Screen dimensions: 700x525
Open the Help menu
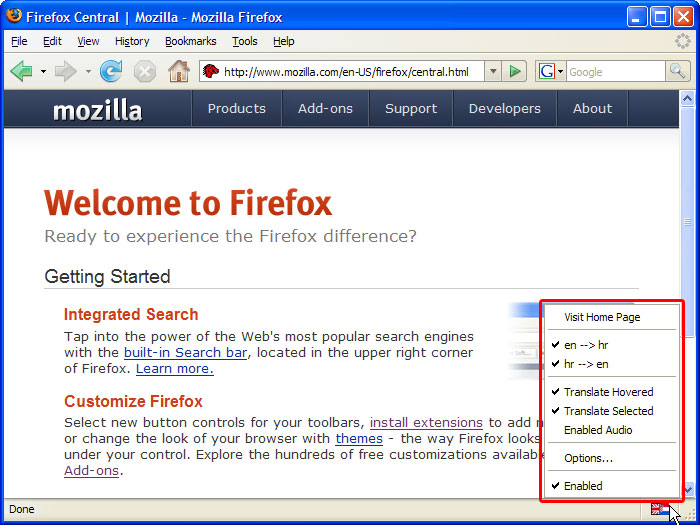click(x=283, y=41)
